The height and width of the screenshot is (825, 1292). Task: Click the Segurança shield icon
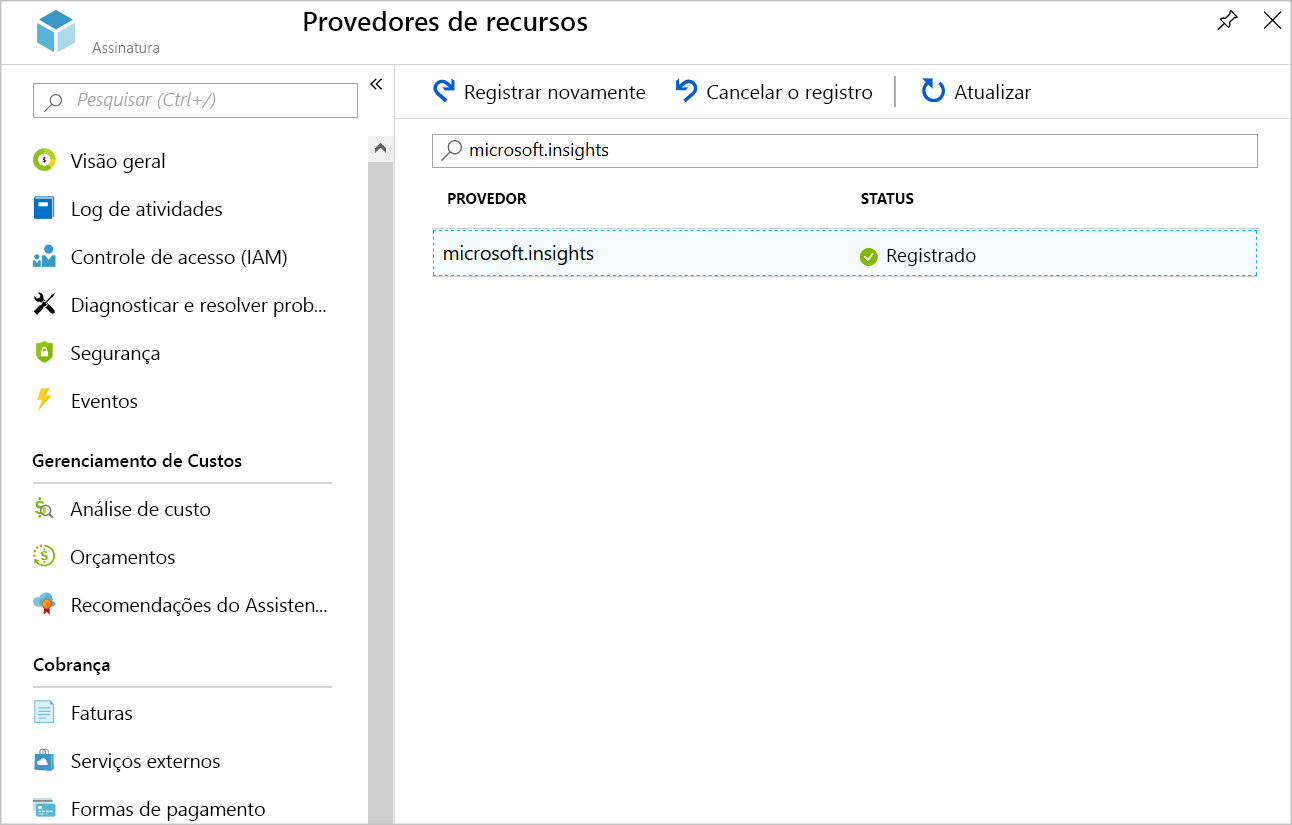coord(44,353)
